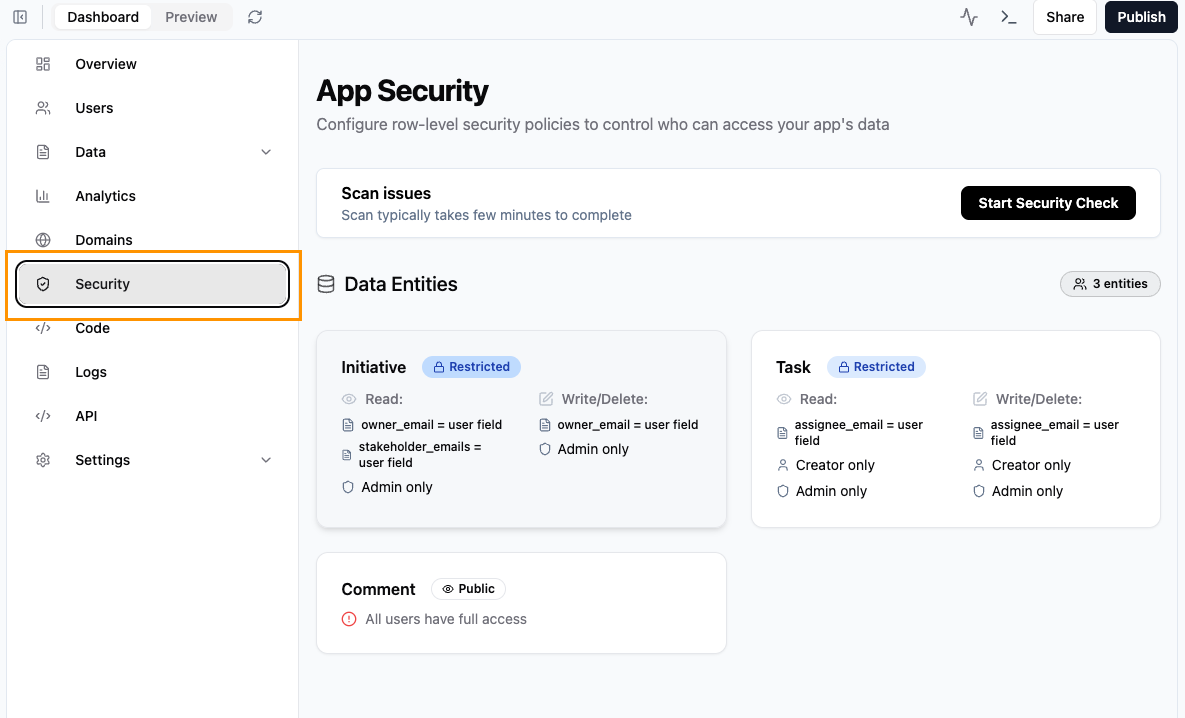Click the Domains globe icon
The image size is (1185, 718).
pyautogui.click(x=43, y=240)
